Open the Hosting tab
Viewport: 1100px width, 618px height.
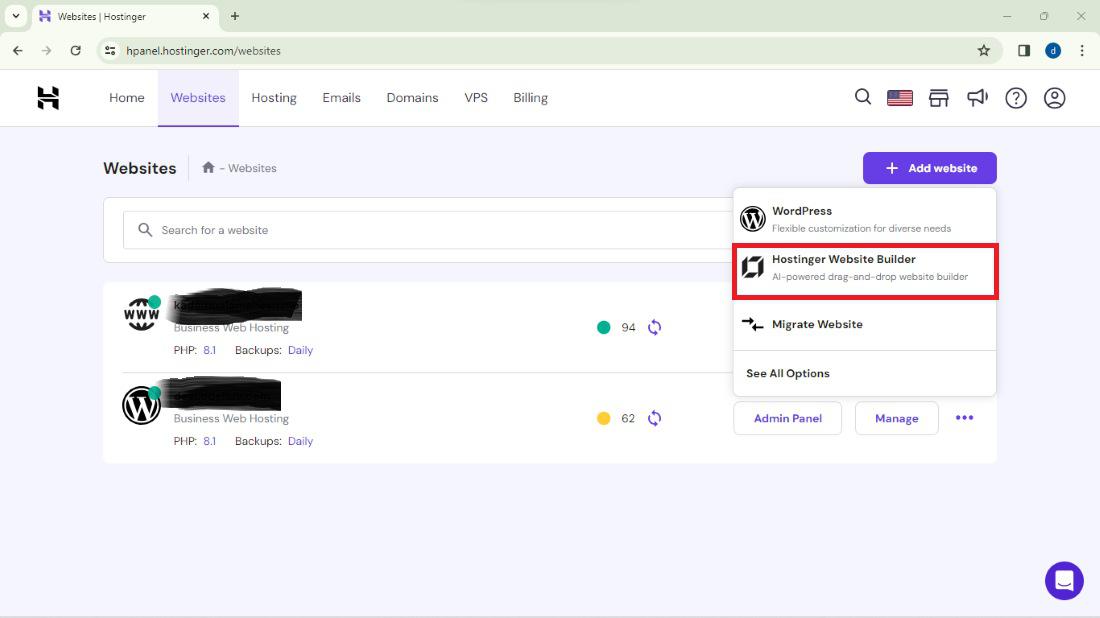click(x=274, y=98)
